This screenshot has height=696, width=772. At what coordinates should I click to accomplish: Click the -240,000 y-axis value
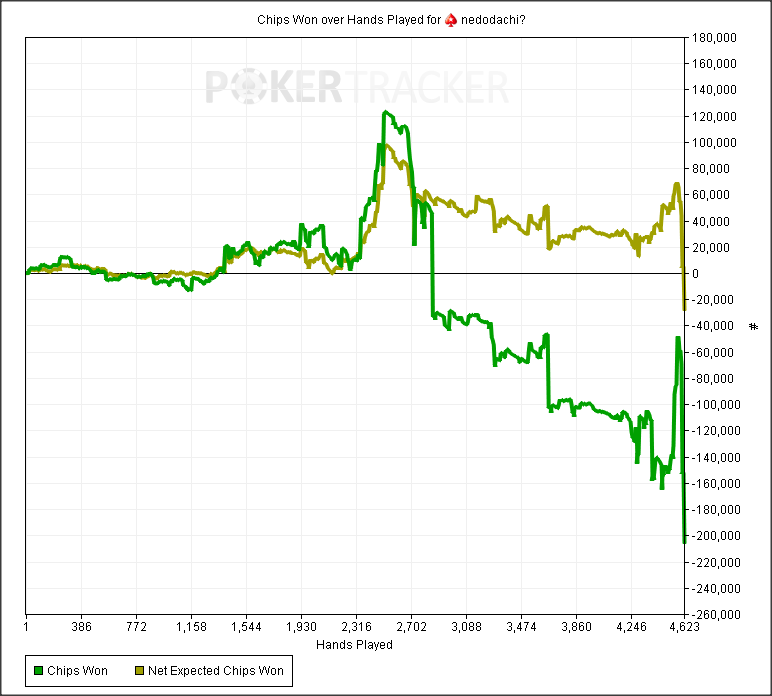(716, 588)
